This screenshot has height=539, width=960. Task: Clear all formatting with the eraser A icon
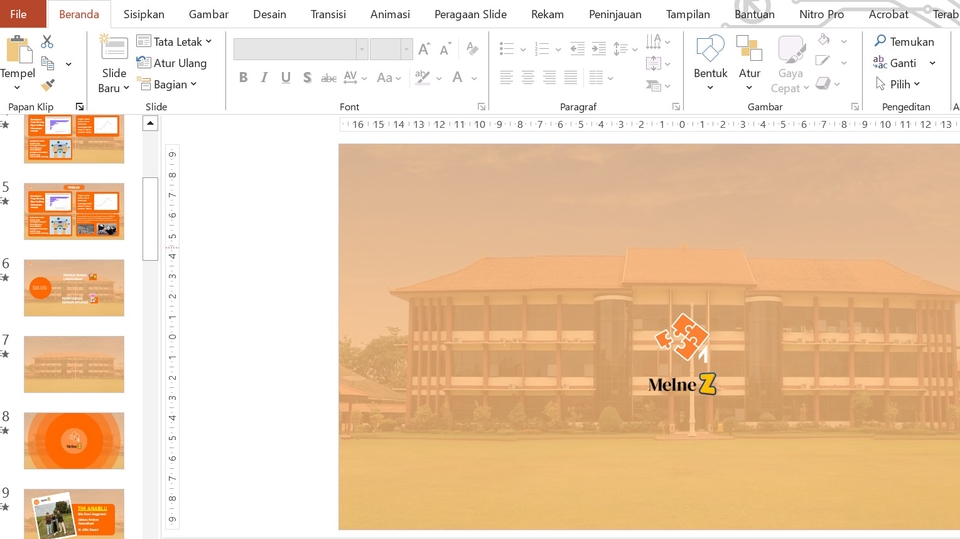472,48
